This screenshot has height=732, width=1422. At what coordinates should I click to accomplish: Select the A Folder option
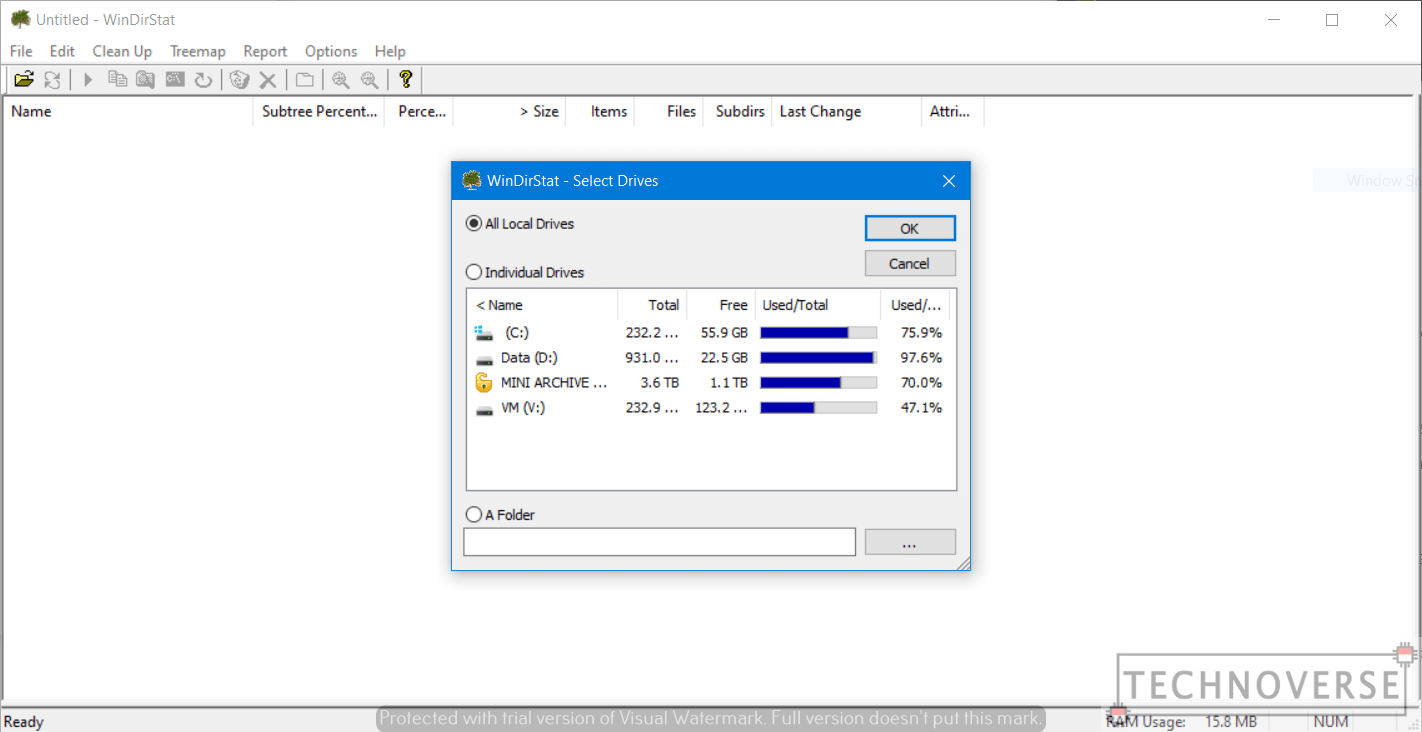coord(501,515)
